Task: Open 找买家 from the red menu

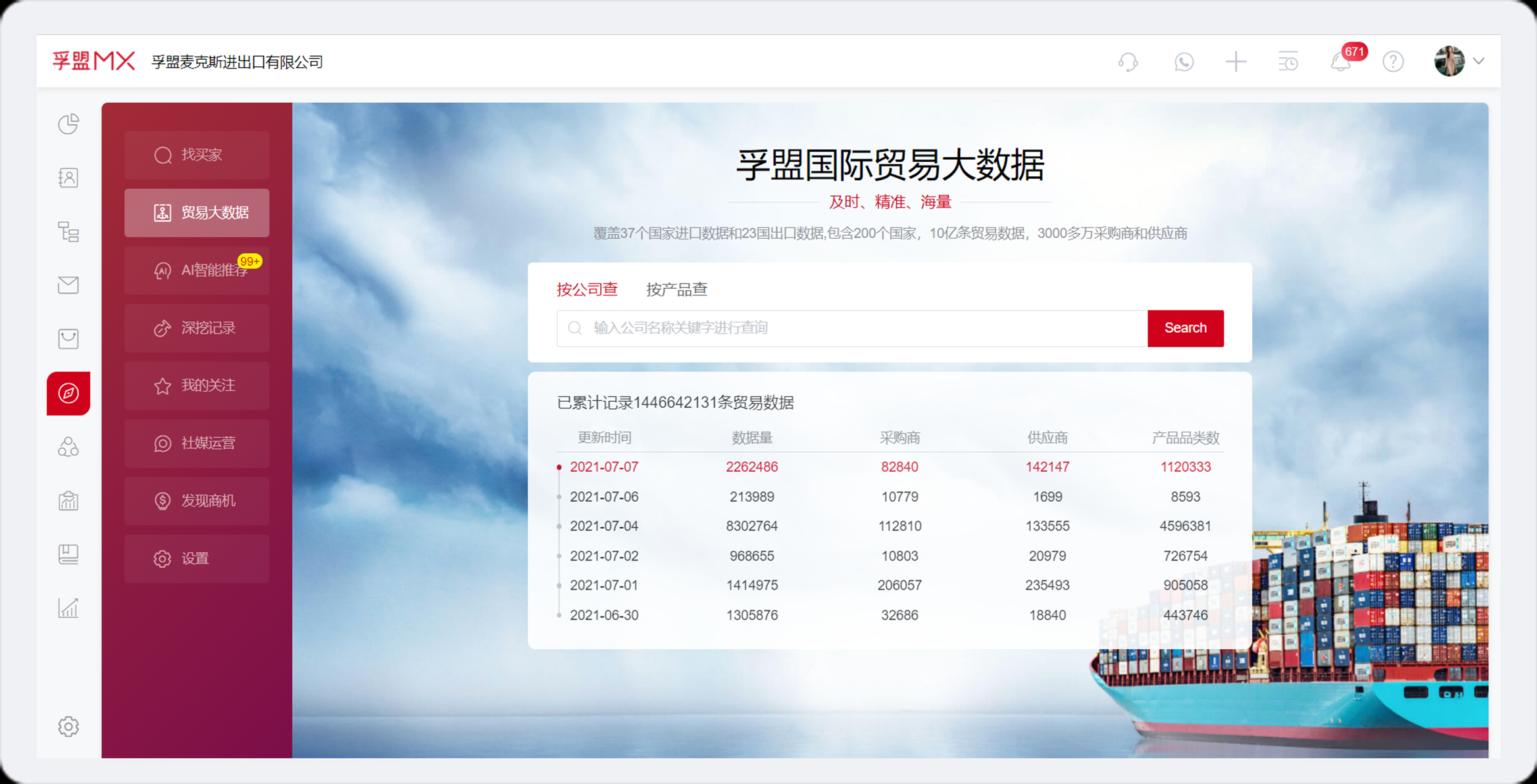Action: tap(196, 155)
